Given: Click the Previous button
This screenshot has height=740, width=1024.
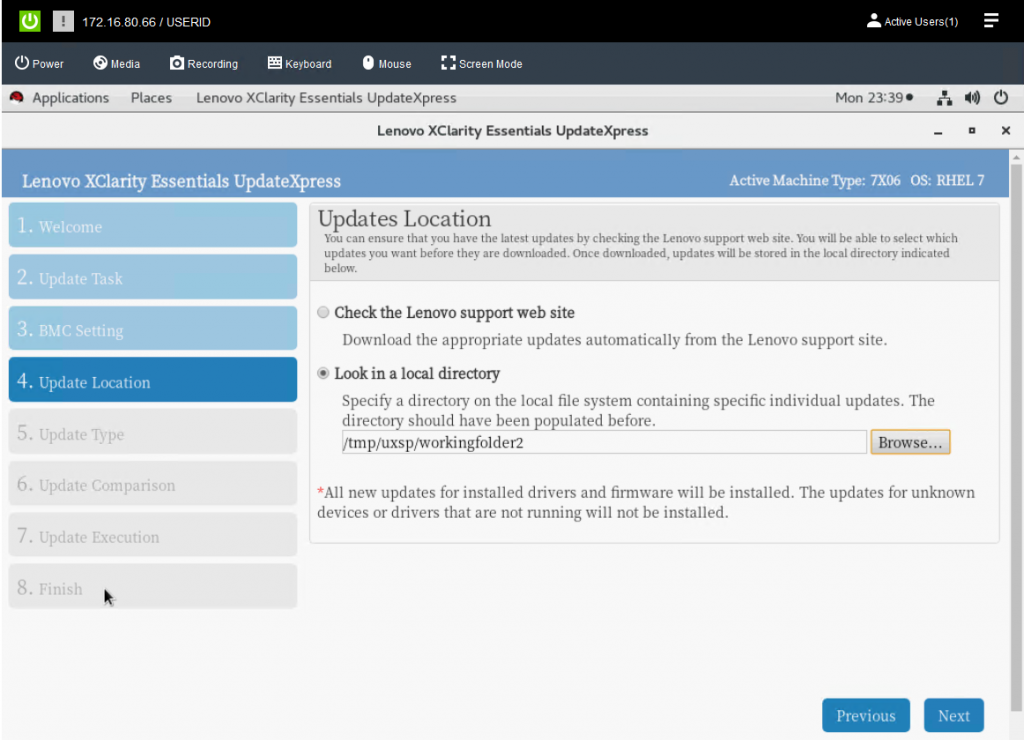Looking at the screenshot, I should [865, 715].
